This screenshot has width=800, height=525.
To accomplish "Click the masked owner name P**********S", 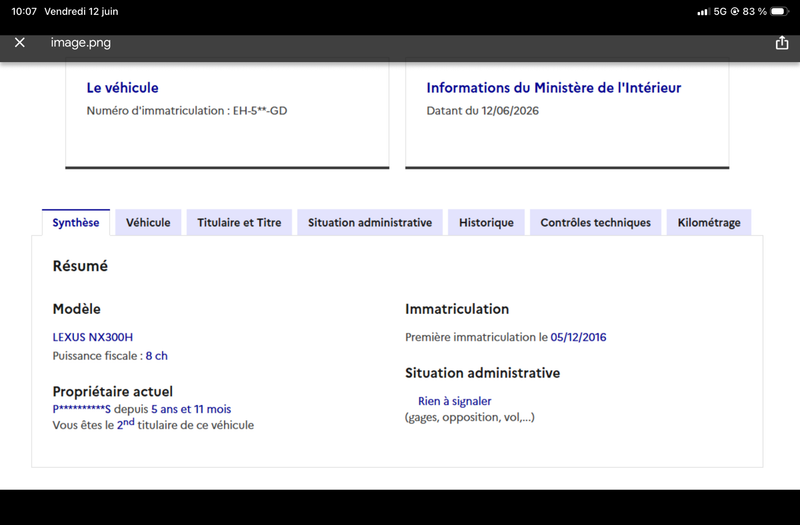I will pos(82,409).
